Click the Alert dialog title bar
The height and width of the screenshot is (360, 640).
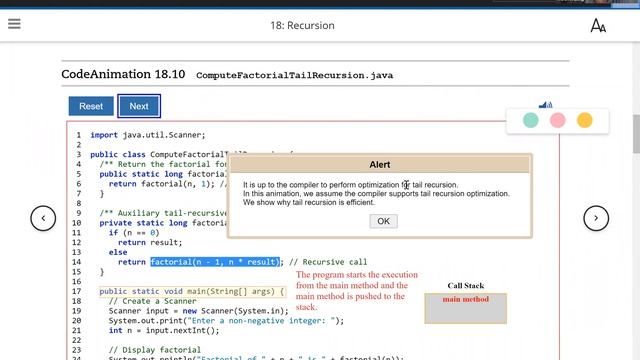pyautogui.click(x=380, y=164)
